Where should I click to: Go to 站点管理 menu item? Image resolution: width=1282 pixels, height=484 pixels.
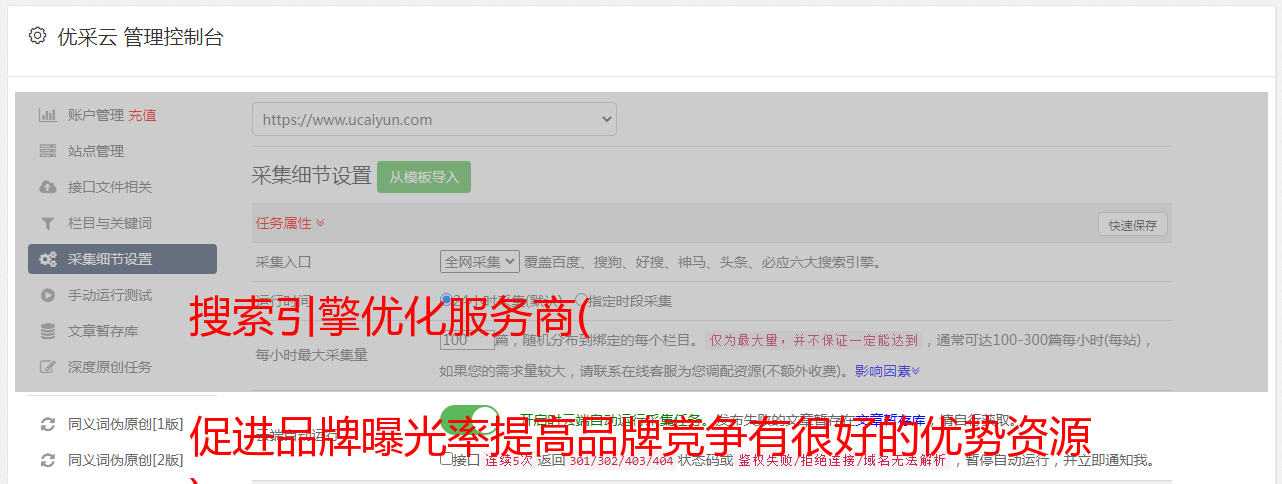[96, 151]
